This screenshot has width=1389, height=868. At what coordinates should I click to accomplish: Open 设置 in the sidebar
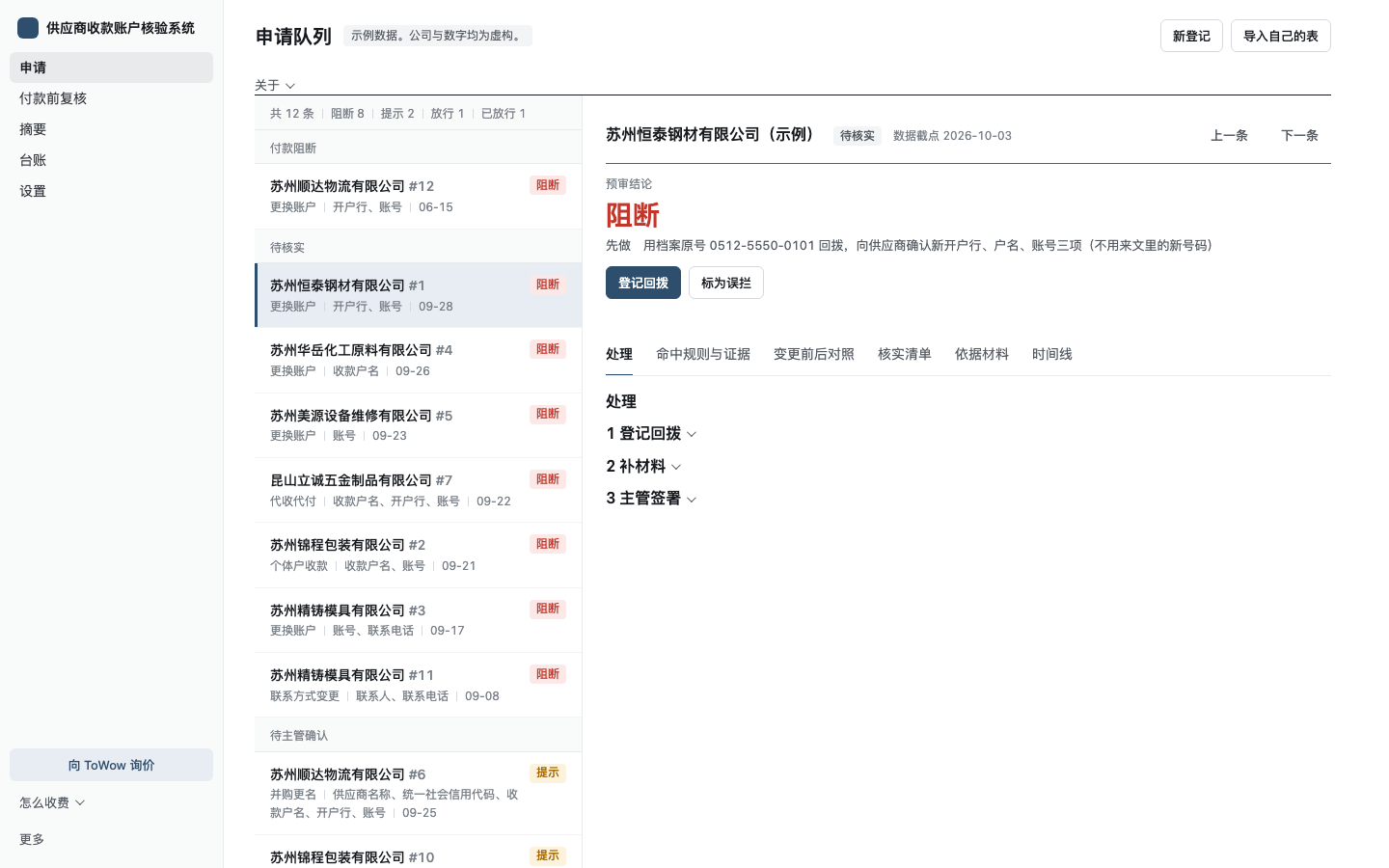(111, 191)
